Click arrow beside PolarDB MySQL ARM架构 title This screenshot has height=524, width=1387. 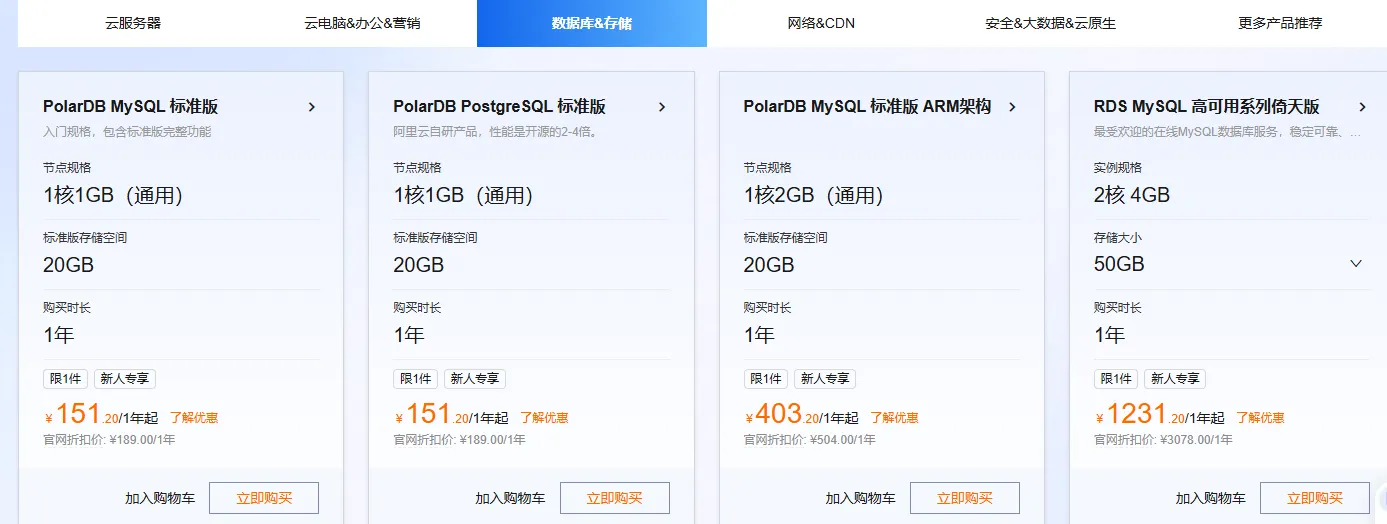coord(1012,107)
